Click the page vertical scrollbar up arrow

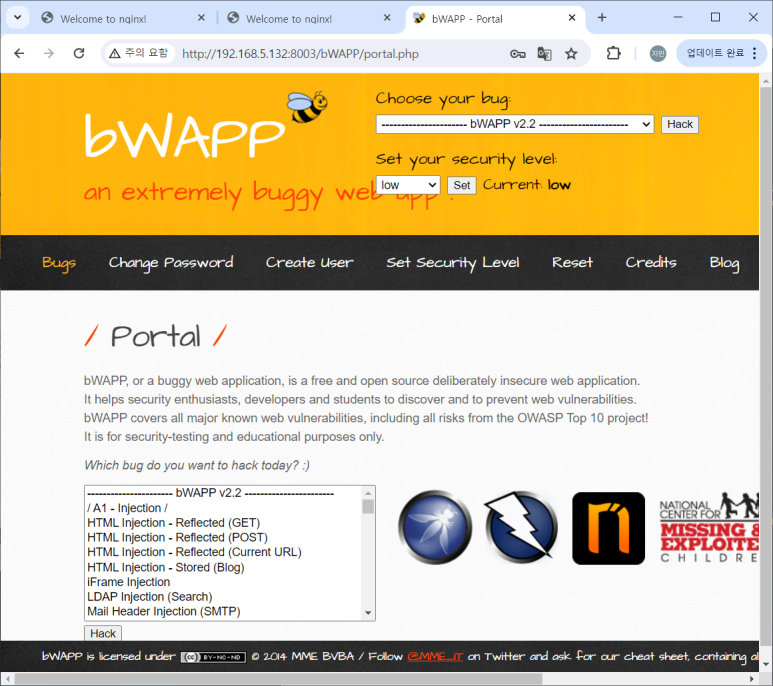pyautogui.click(x=766, y=80)
